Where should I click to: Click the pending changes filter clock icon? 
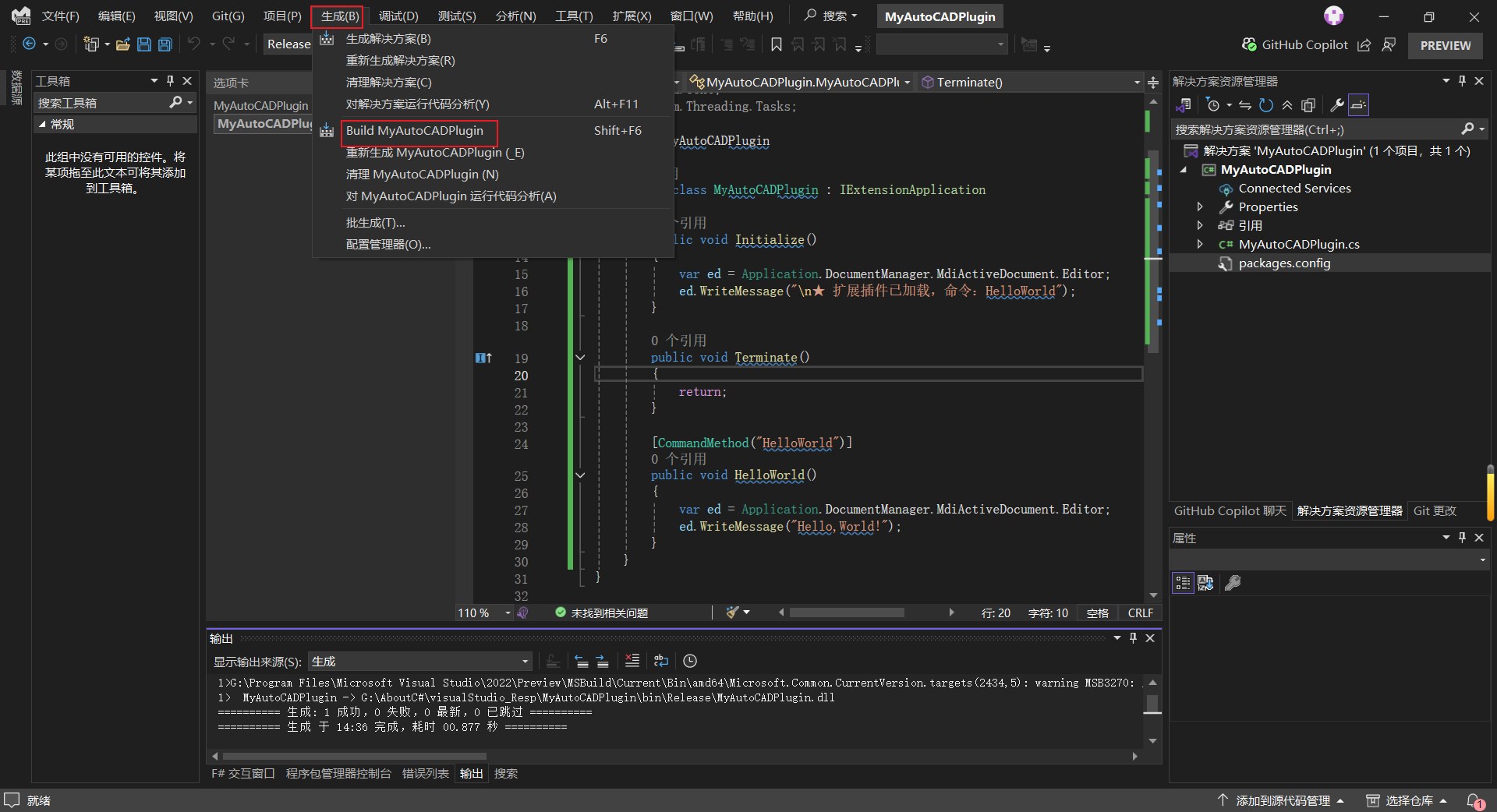coord(1212,105)
